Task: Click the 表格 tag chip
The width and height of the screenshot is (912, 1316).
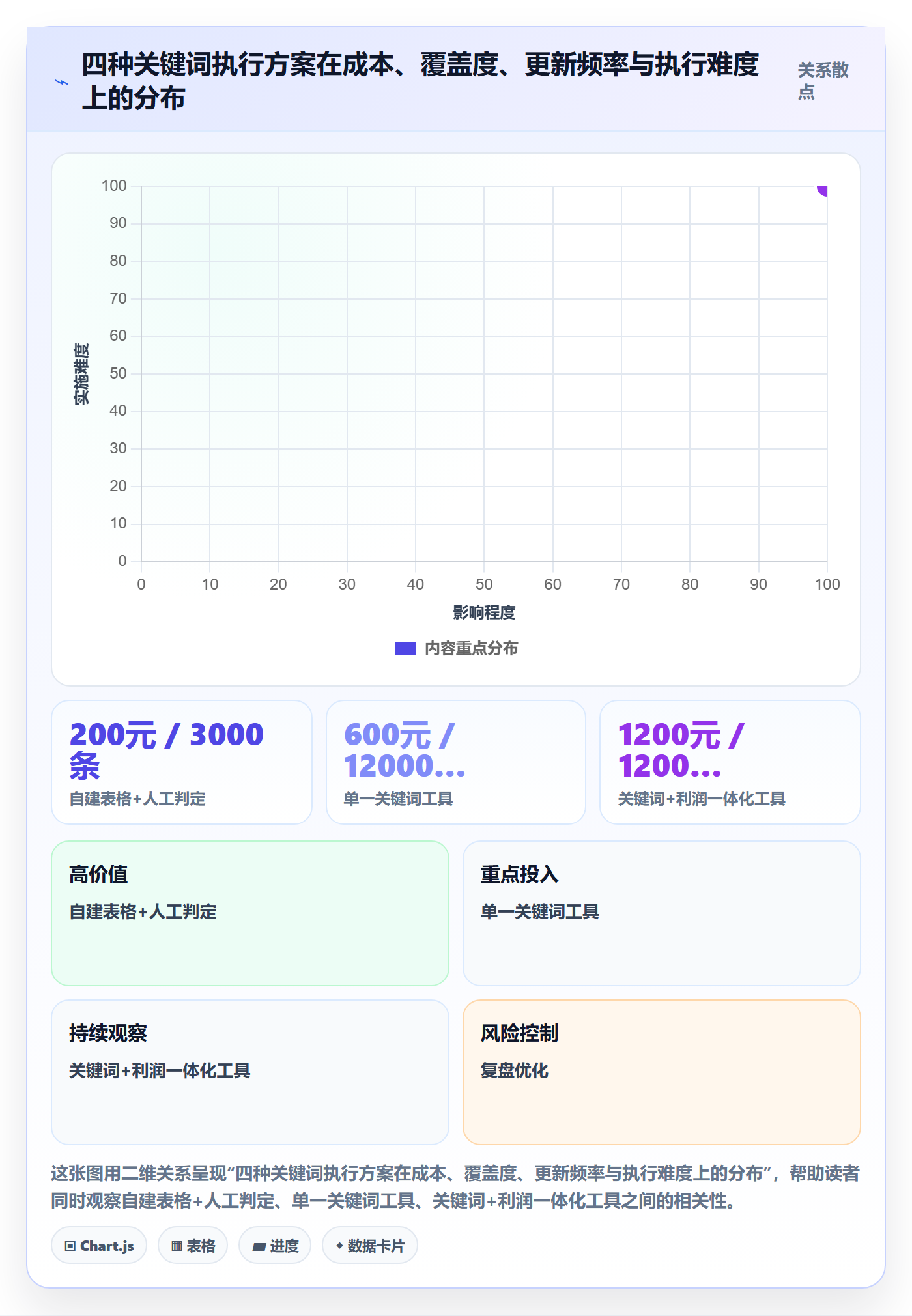Action: 193,1246
